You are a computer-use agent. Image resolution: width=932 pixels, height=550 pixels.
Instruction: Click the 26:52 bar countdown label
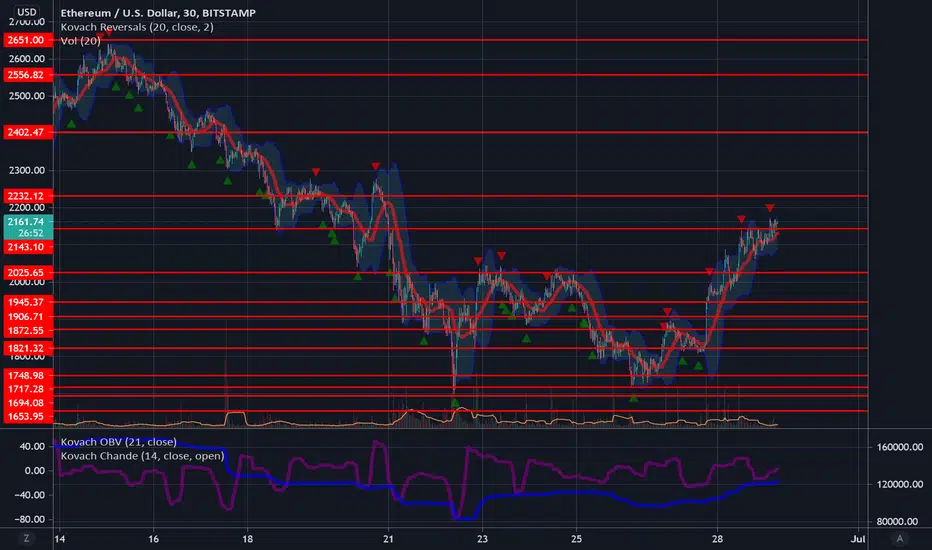click(30, 233)
